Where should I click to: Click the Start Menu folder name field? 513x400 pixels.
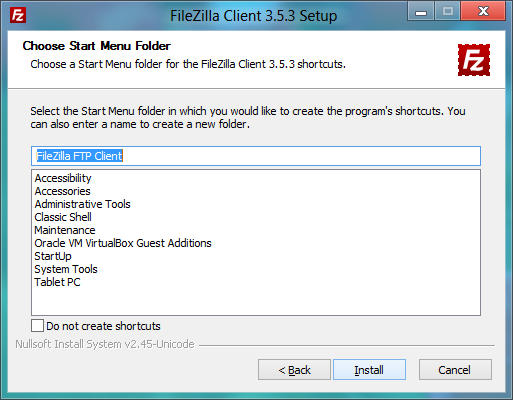pos(256,156)
